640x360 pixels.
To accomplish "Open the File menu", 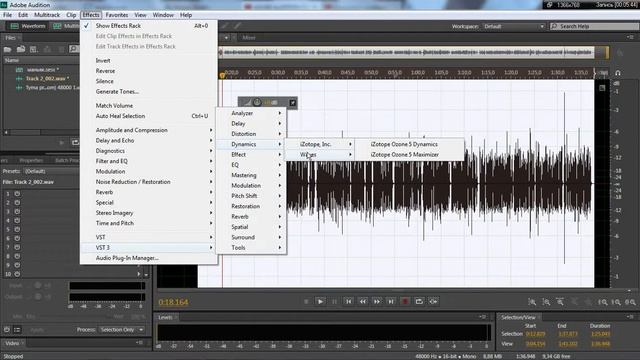I will click(7, 15).
